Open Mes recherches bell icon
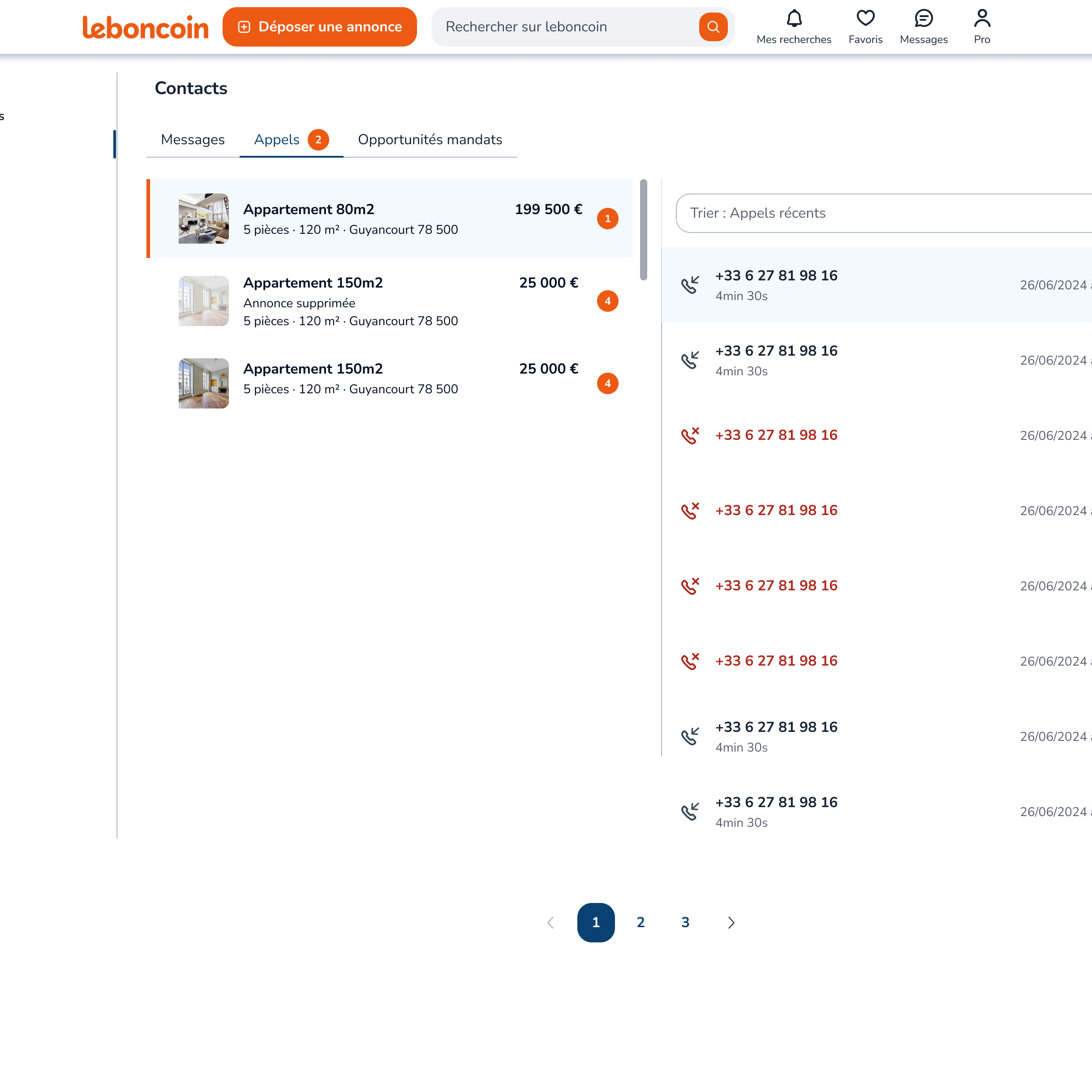This screenshot has height=1092, width=1092. point(794,19)
